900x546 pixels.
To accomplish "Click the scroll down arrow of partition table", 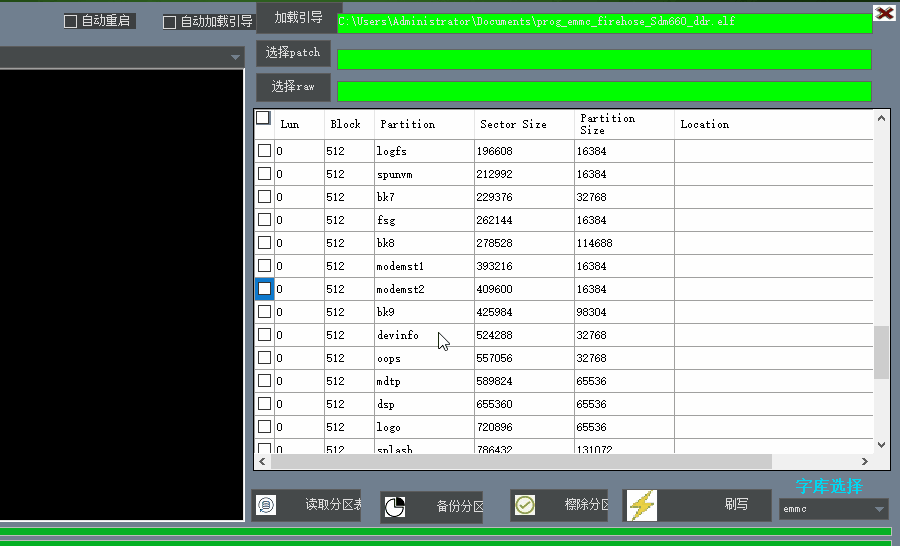I will point(881,445).
